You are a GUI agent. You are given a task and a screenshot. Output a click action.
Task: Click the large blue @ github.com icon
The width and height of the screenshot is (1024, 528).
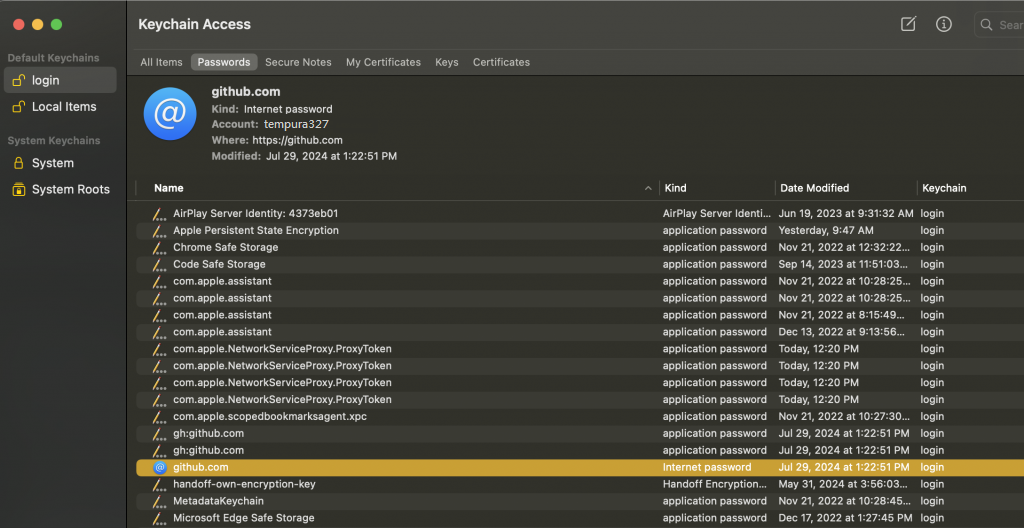tap(170, 114)
